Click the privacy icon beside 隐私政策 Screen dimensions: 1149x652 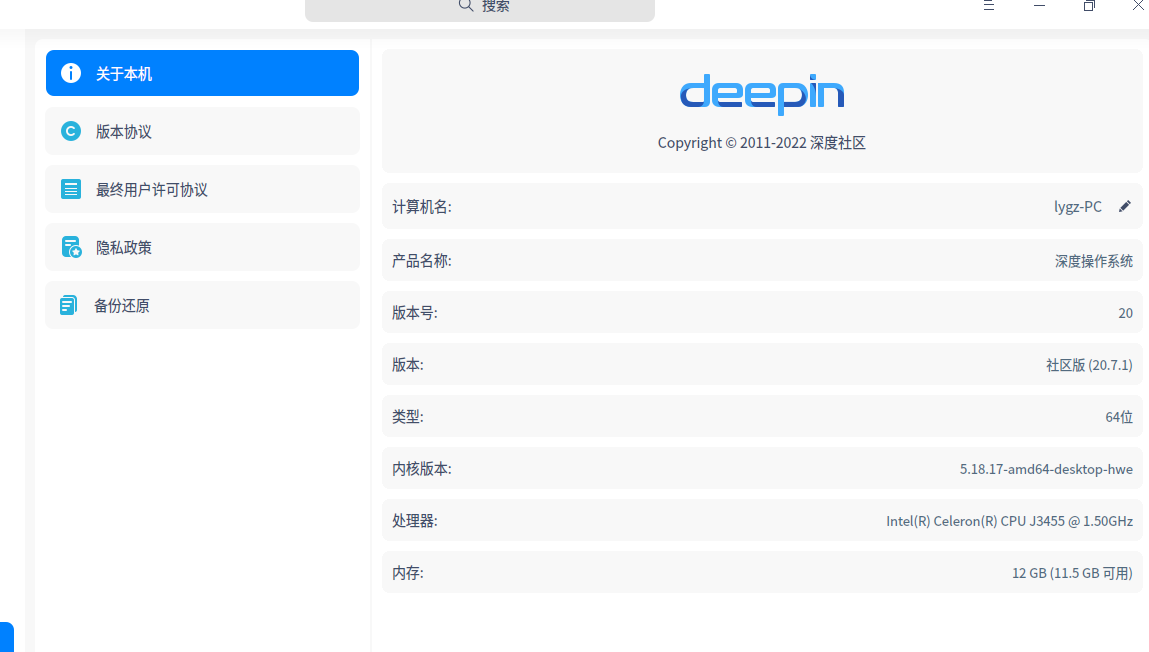pos(71,248)
